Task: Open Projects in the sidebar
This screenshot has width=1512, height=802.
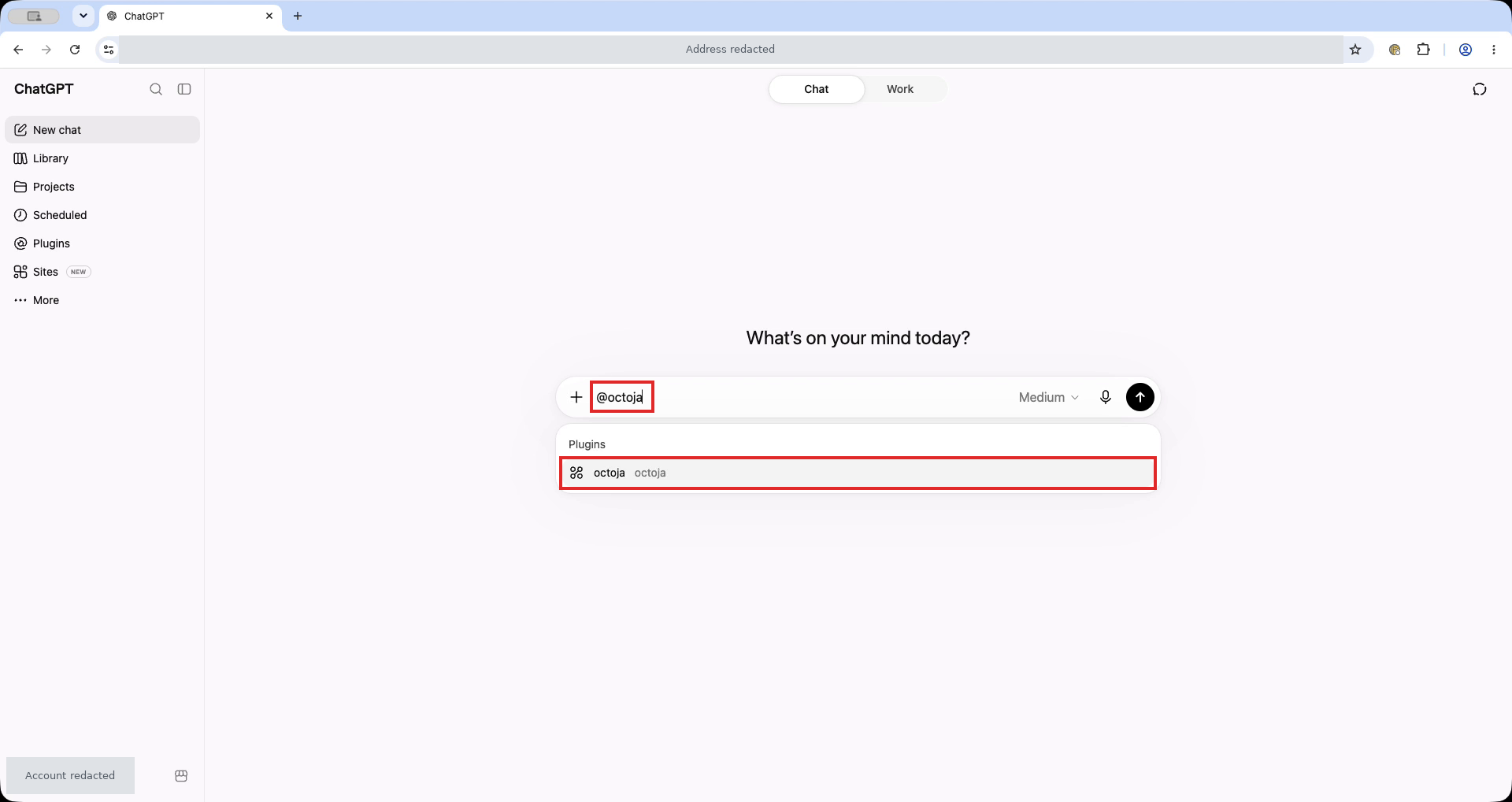Action: (x=102, y=187)
